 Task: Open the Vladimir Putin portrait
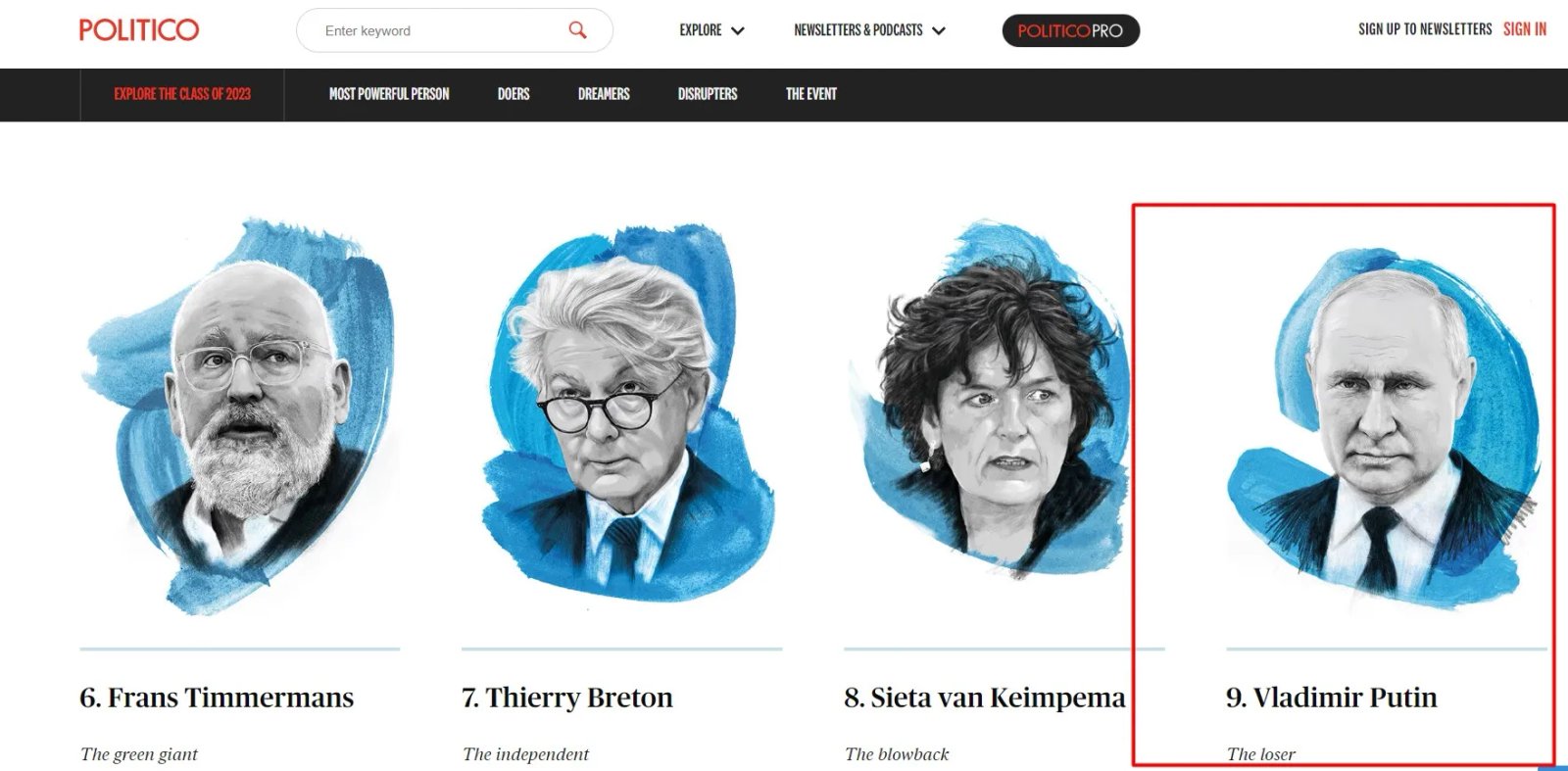coord(1382,428)
